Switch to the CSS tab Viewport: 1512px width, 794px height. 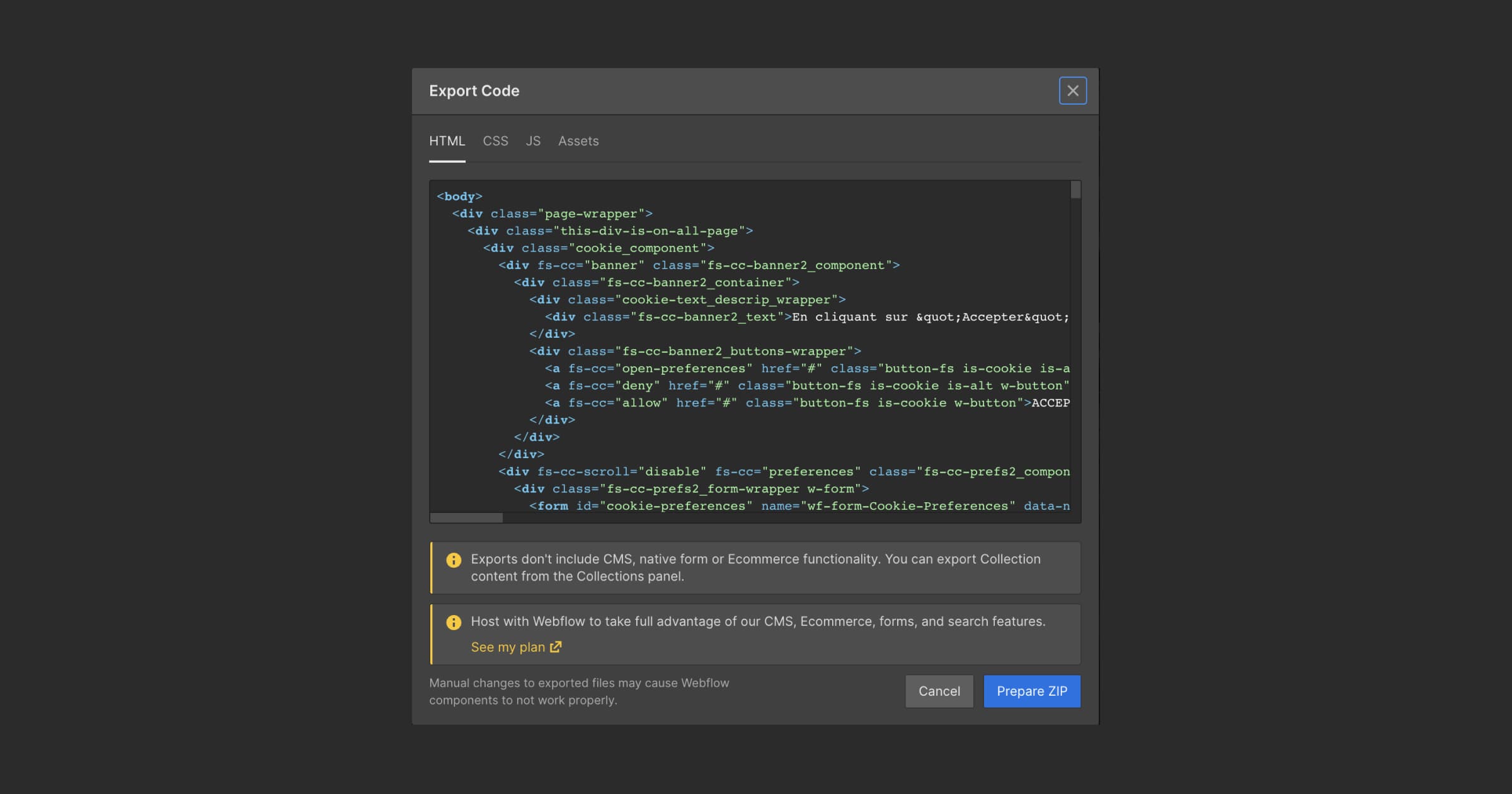click(x=495, y=141)
